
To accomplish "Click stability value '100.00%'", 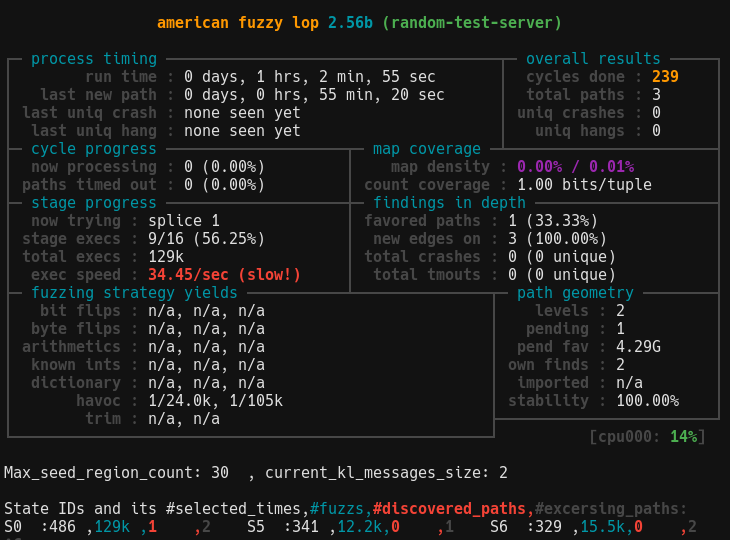I will (x=648, y=401).
